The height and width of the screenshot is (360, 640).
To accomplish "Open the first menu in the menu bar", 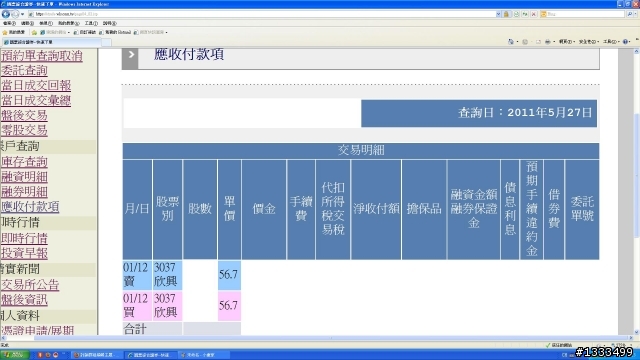I will pyautogui.click(x=9, y=23).
